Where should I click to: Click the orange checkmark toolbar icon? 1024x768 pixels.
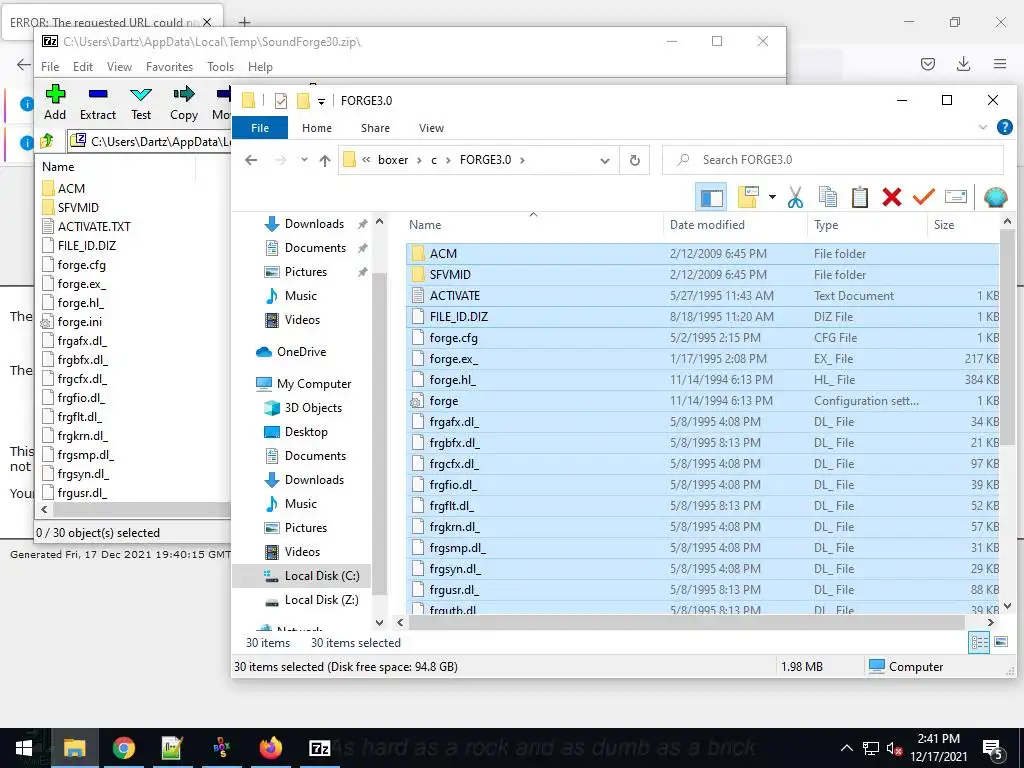coord(923,197)
